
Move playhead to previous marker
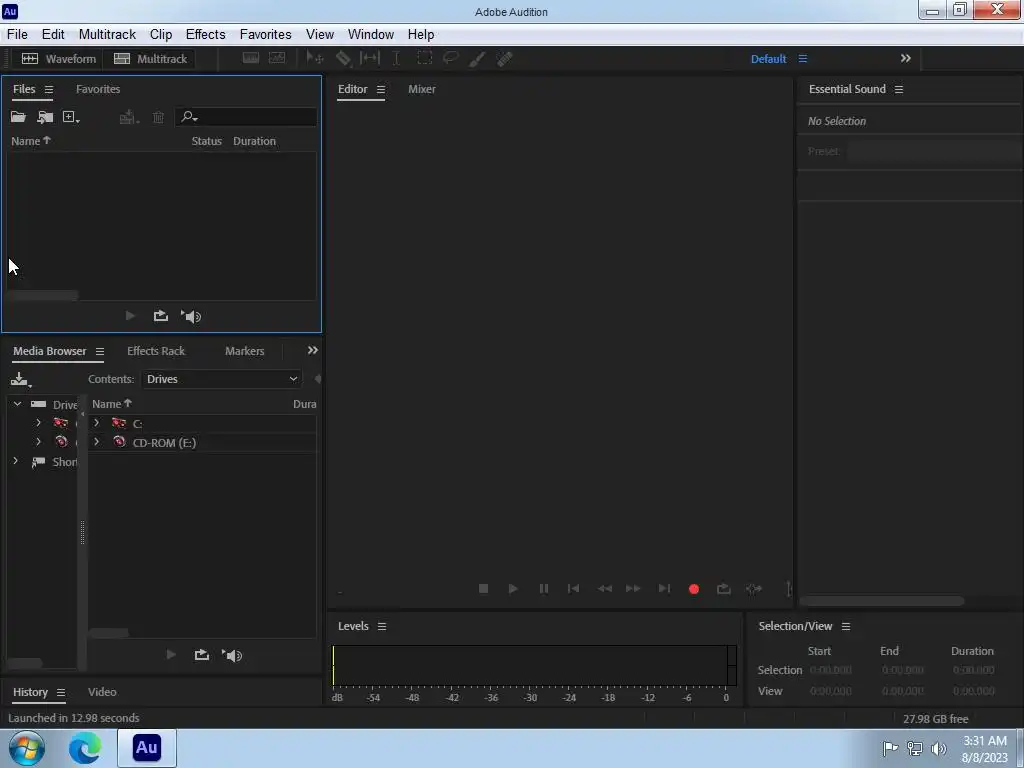[x=573, y=588]
